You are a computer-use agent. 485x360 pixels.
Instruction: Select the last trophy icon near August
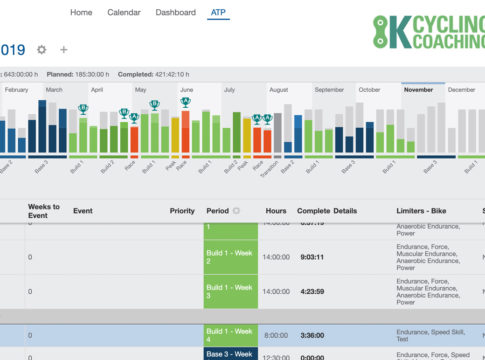(267, 119)
